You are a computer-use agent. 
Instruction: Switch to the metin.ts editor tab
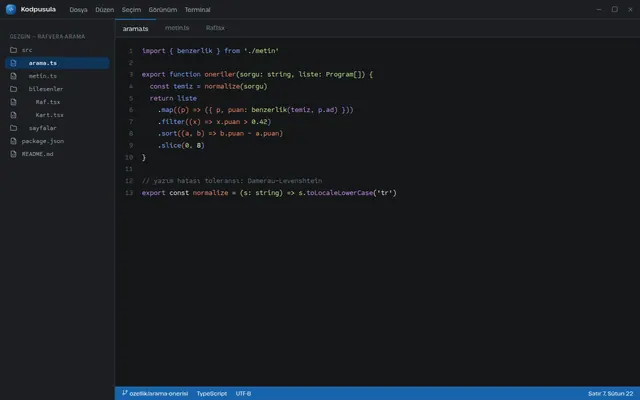coord(177,28)
